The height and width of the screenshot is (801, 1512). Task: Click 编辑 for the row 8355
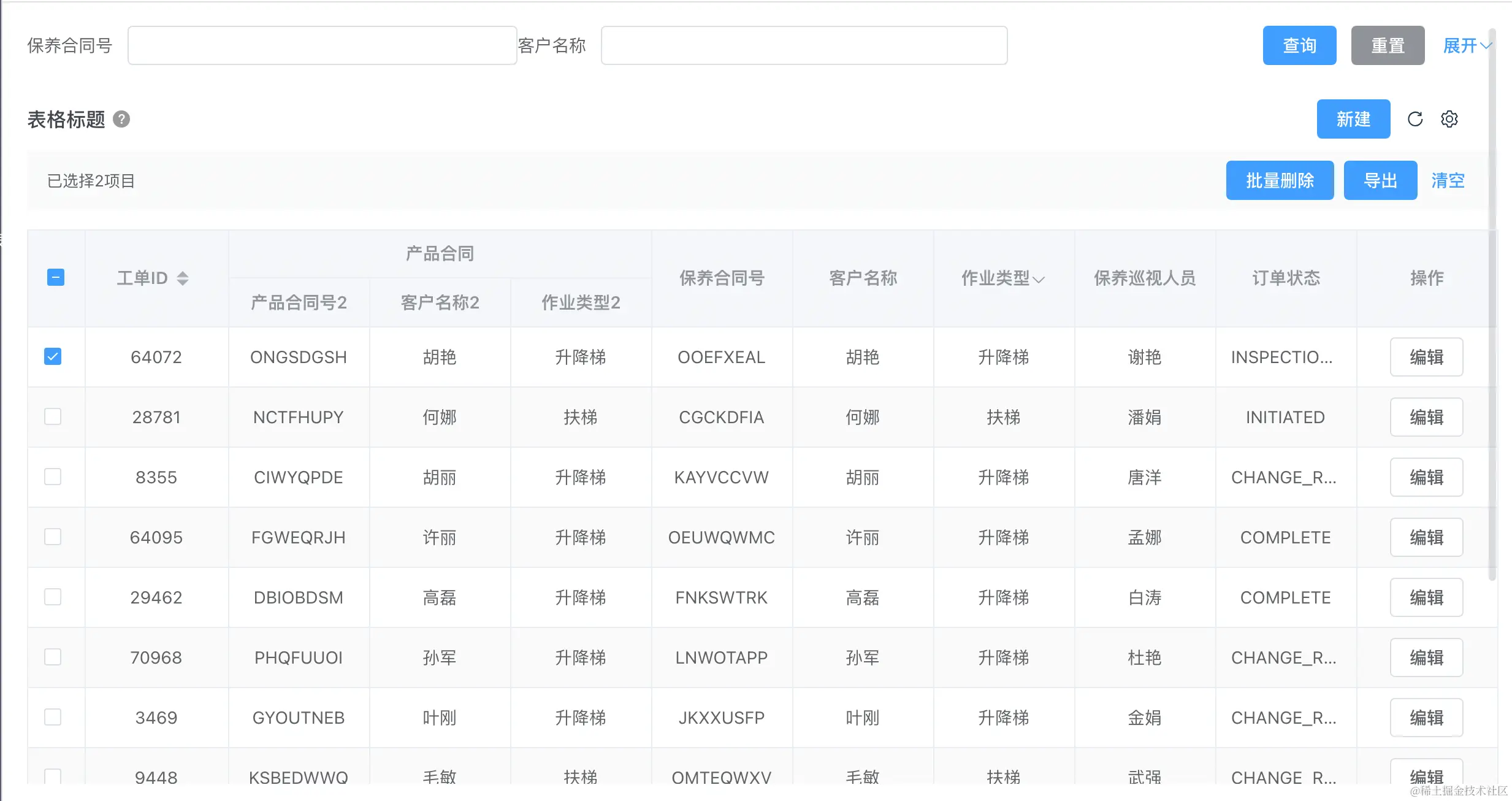coord(1426,477)
